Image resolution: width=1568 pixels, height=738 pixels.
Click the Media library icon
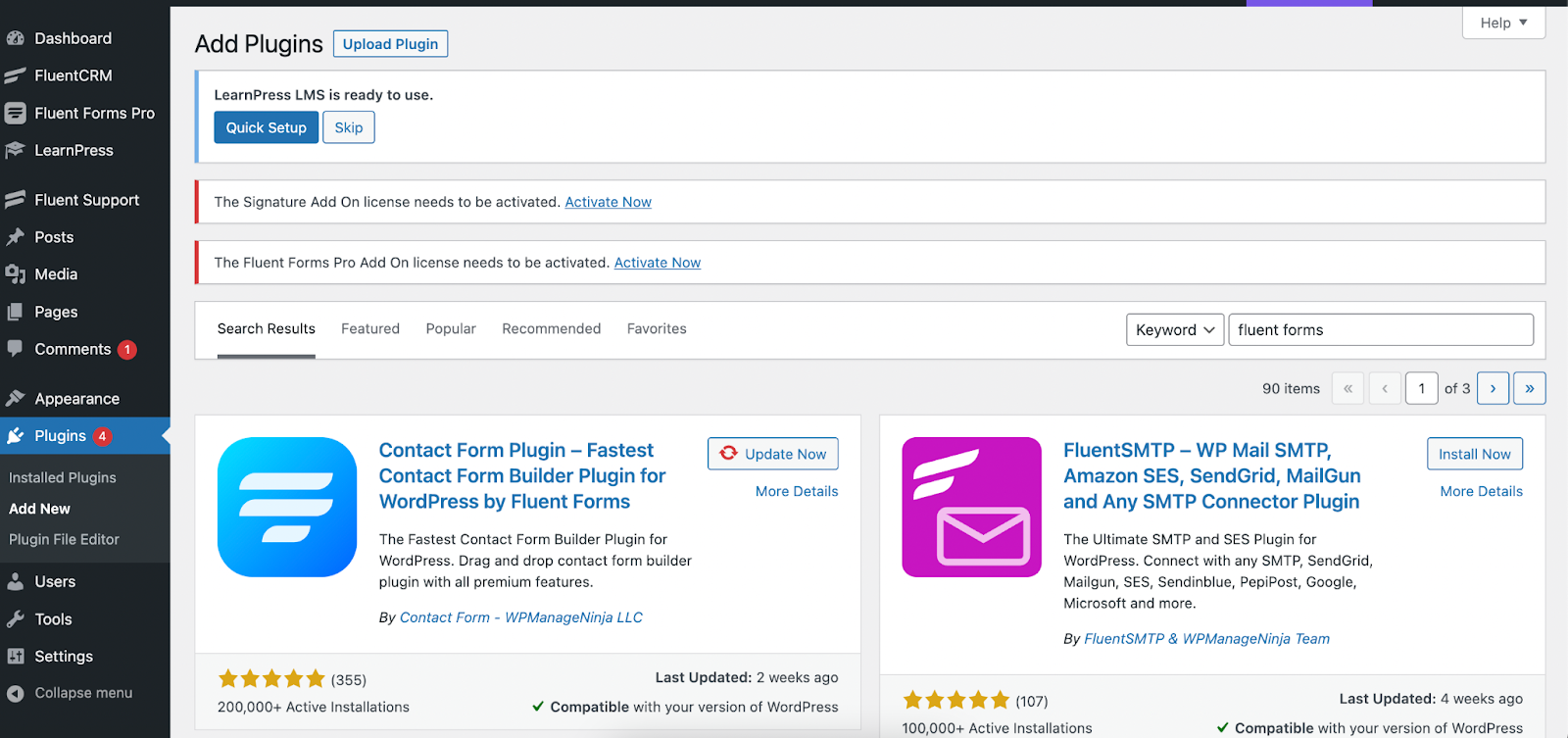15,274
